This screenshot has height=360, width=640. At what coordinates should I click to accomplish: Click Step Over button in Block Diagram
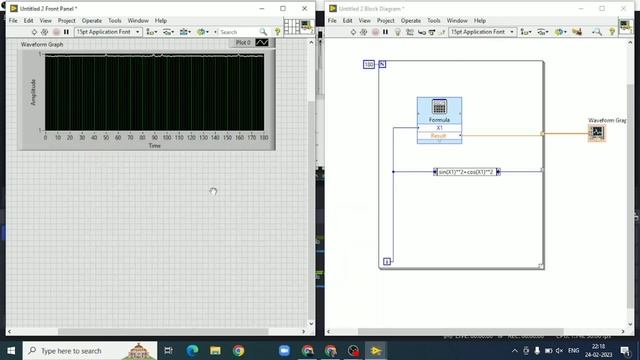click(432, 32)
